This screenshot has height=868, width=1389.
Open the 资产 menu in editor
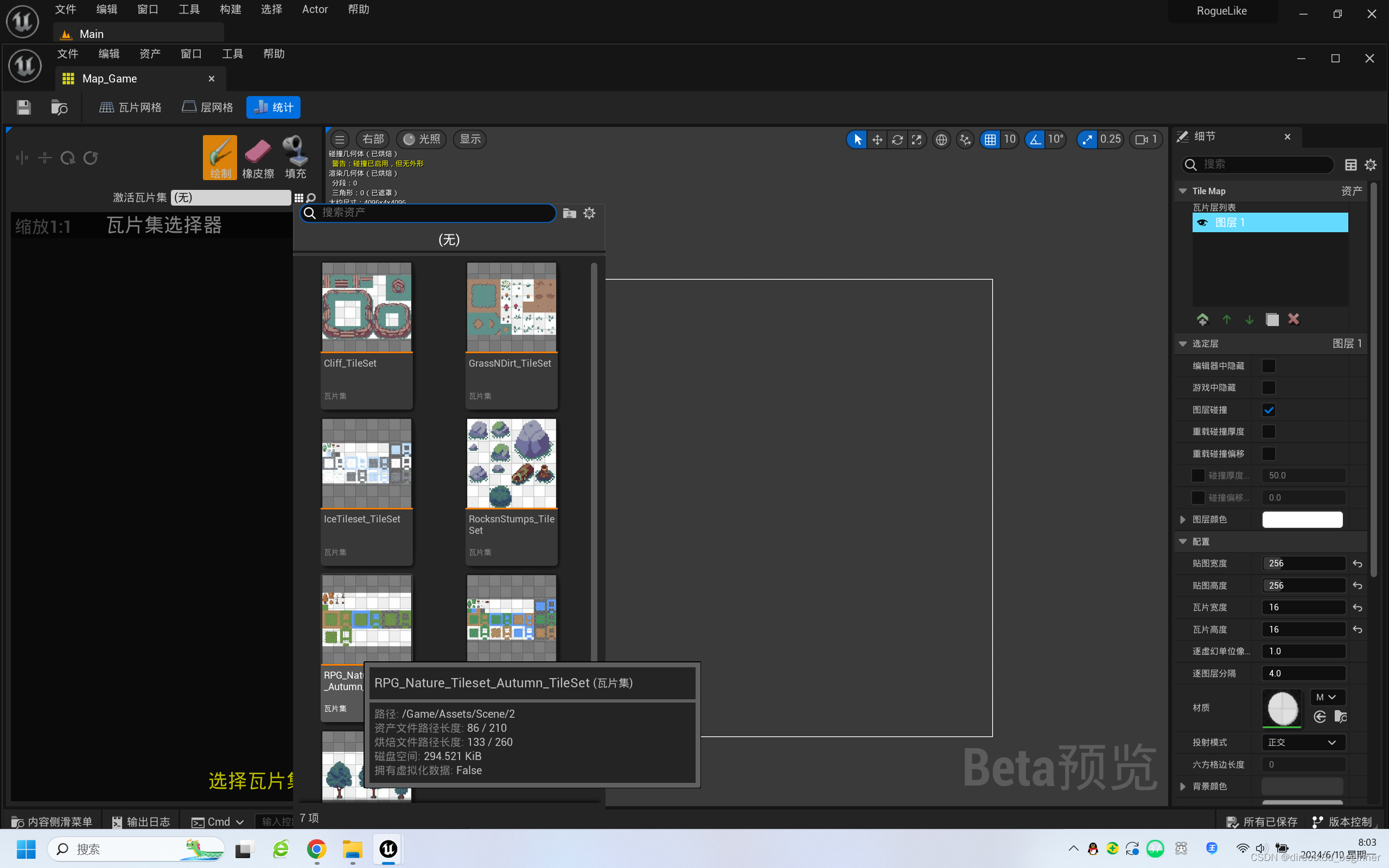(x=150, y=54)
